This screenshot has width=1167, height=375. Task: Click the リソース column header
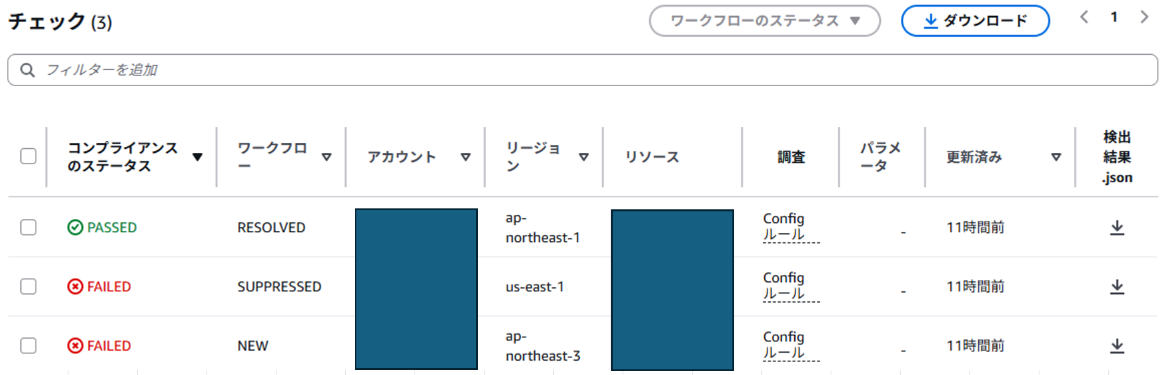653,157
